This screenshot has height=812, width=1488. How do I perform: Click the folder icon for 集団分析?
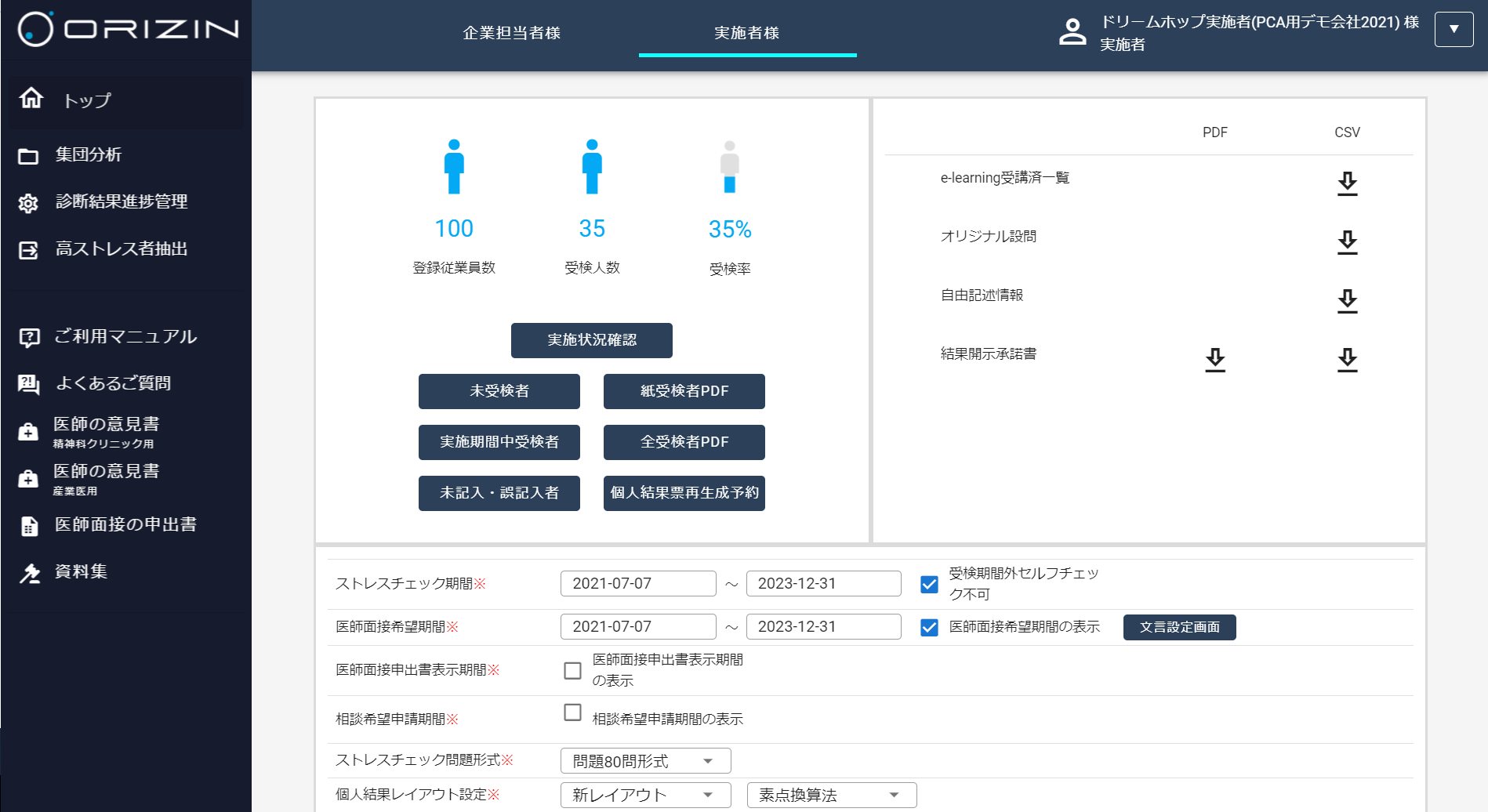click(28, 156)
